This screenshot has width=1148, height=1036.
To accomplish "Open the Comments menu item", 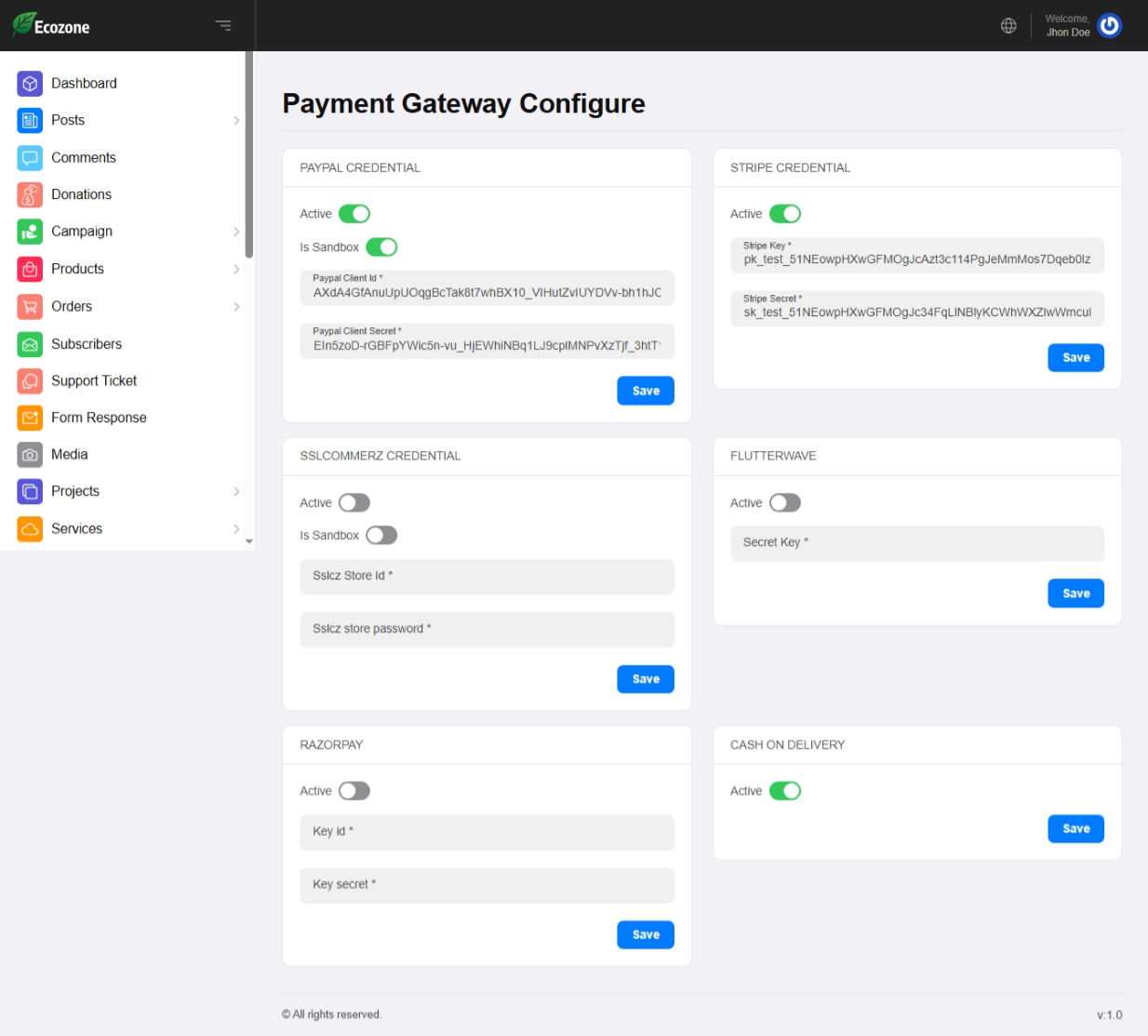I will 84,158.
